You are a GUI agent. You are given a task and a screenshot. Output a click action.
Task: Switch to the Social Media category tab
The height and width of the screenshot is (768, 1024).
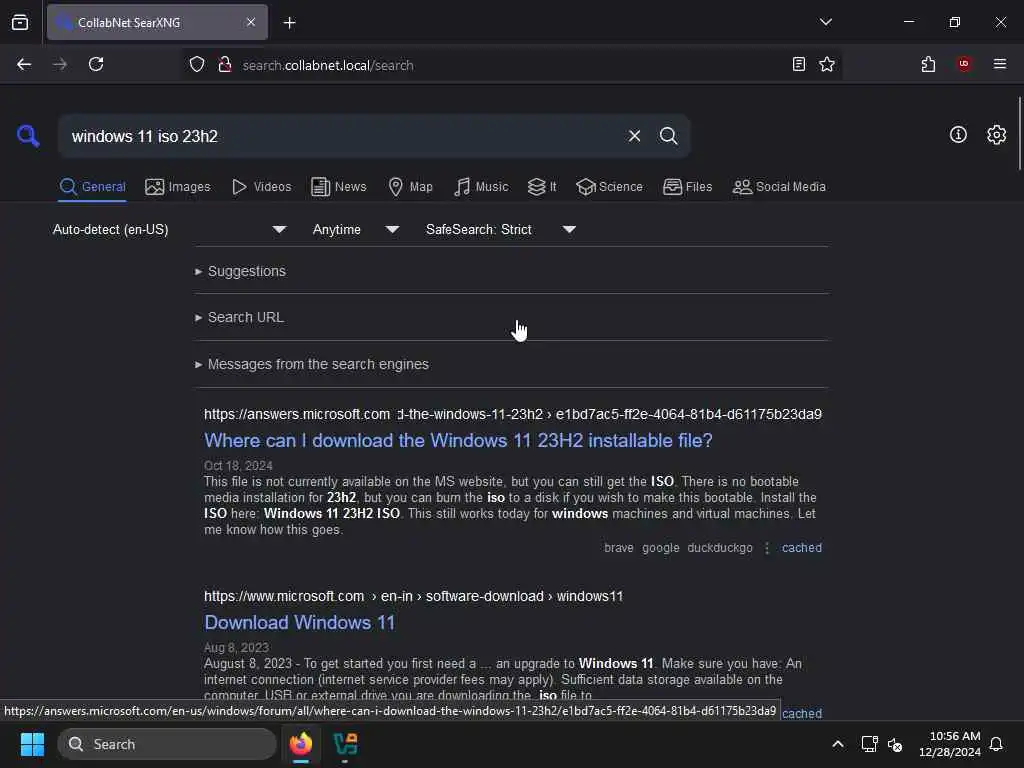[779, 187]
